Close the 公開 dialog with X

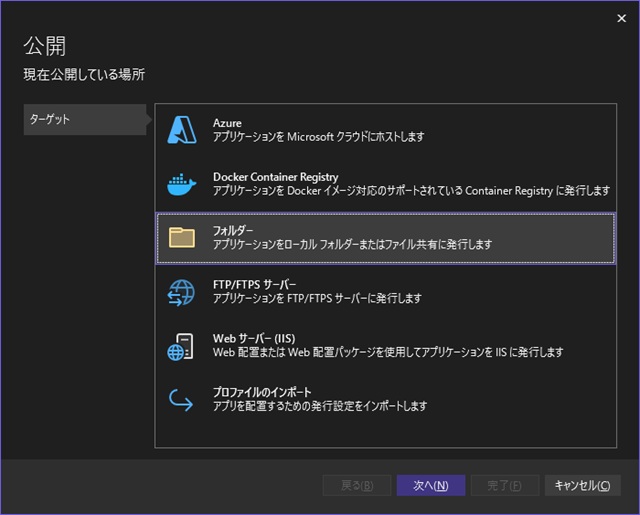[621, 18]
